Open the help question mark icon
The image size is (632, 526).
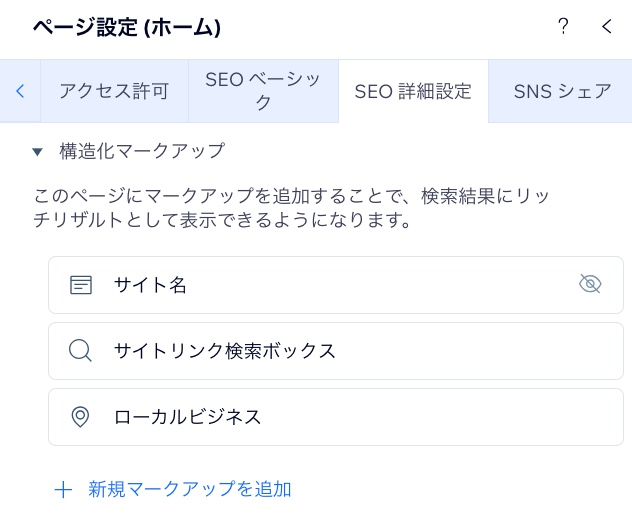point(563,27)
